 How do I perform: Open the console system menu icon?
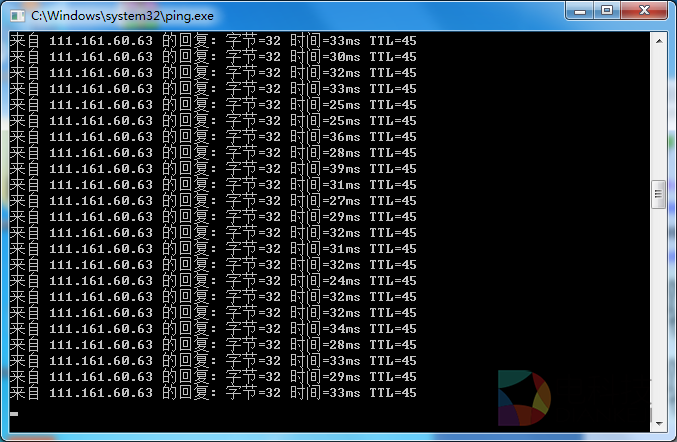click(17, 11)
